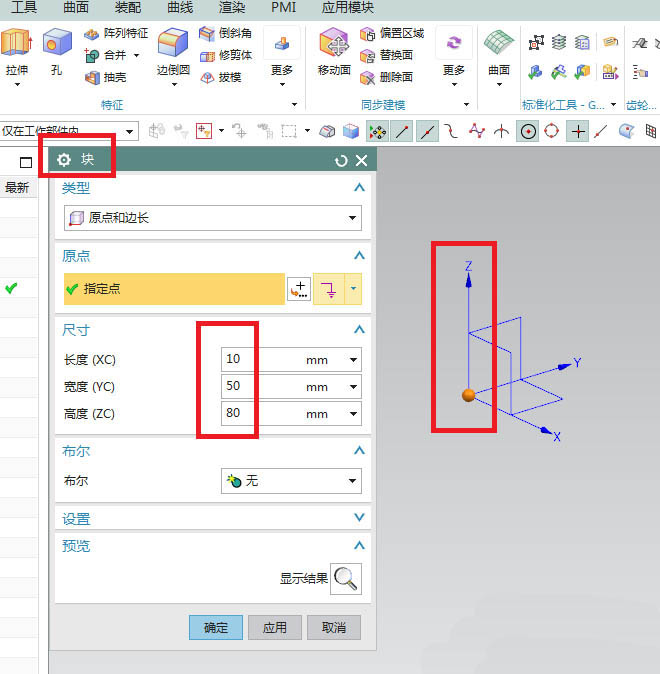Click the reset dialog icon in 块 header

pos(341,161)
